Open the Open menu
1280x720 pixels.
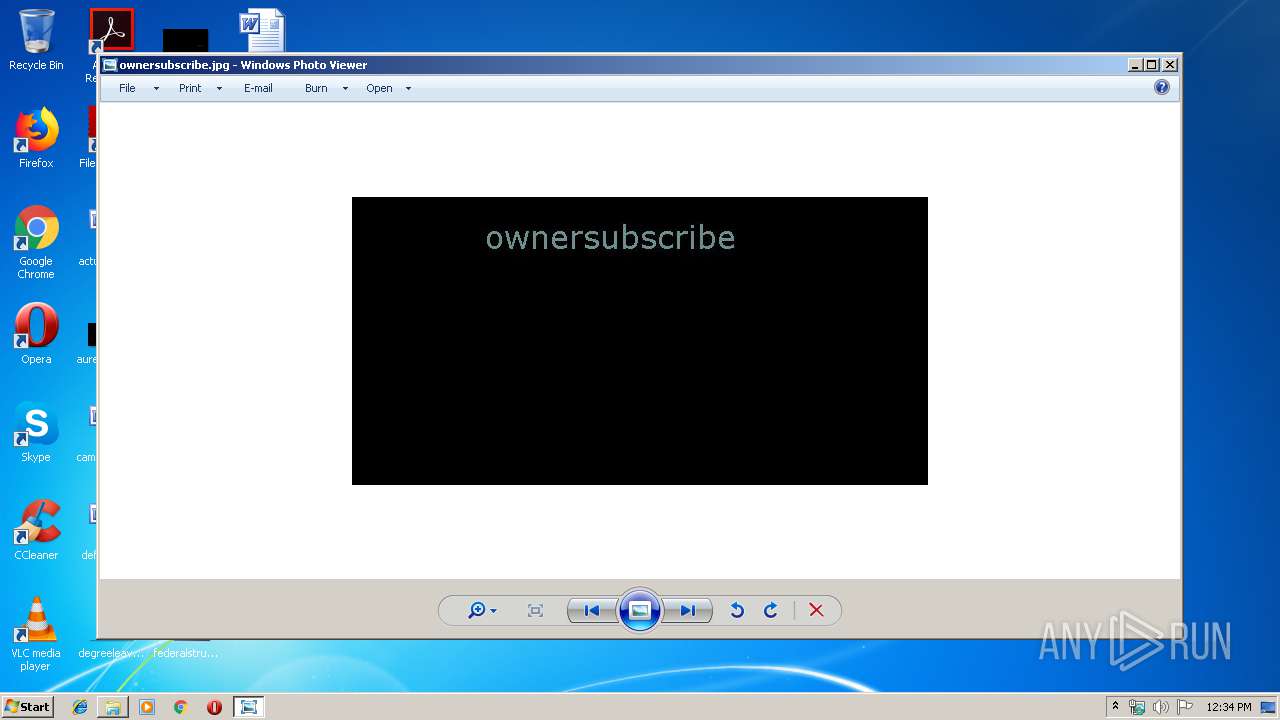coord(379,88)
